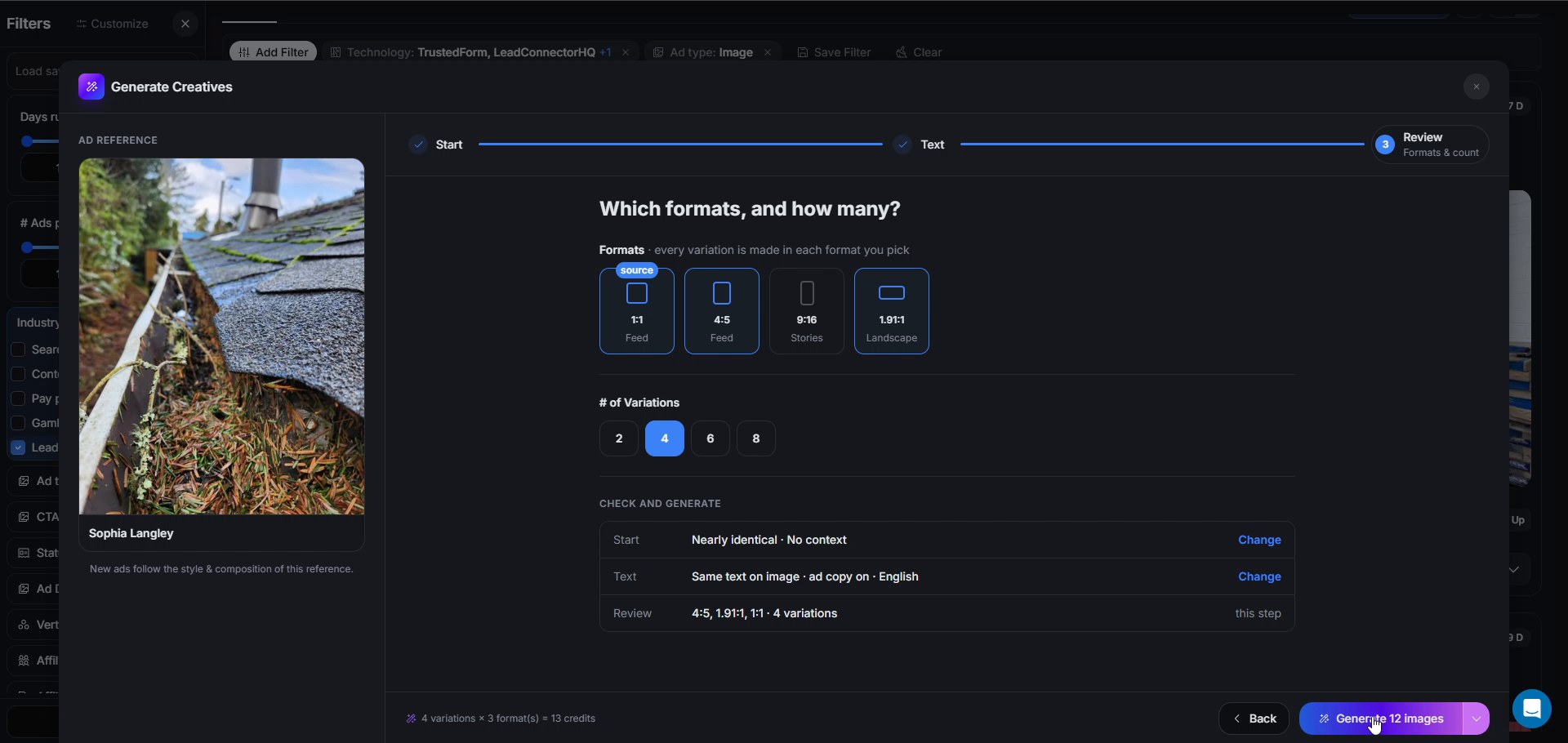Toggle the 4:5 Feed format
The height and width of the screenshot is (743, 1568).
pyautogui.click(x=722, y=311)
